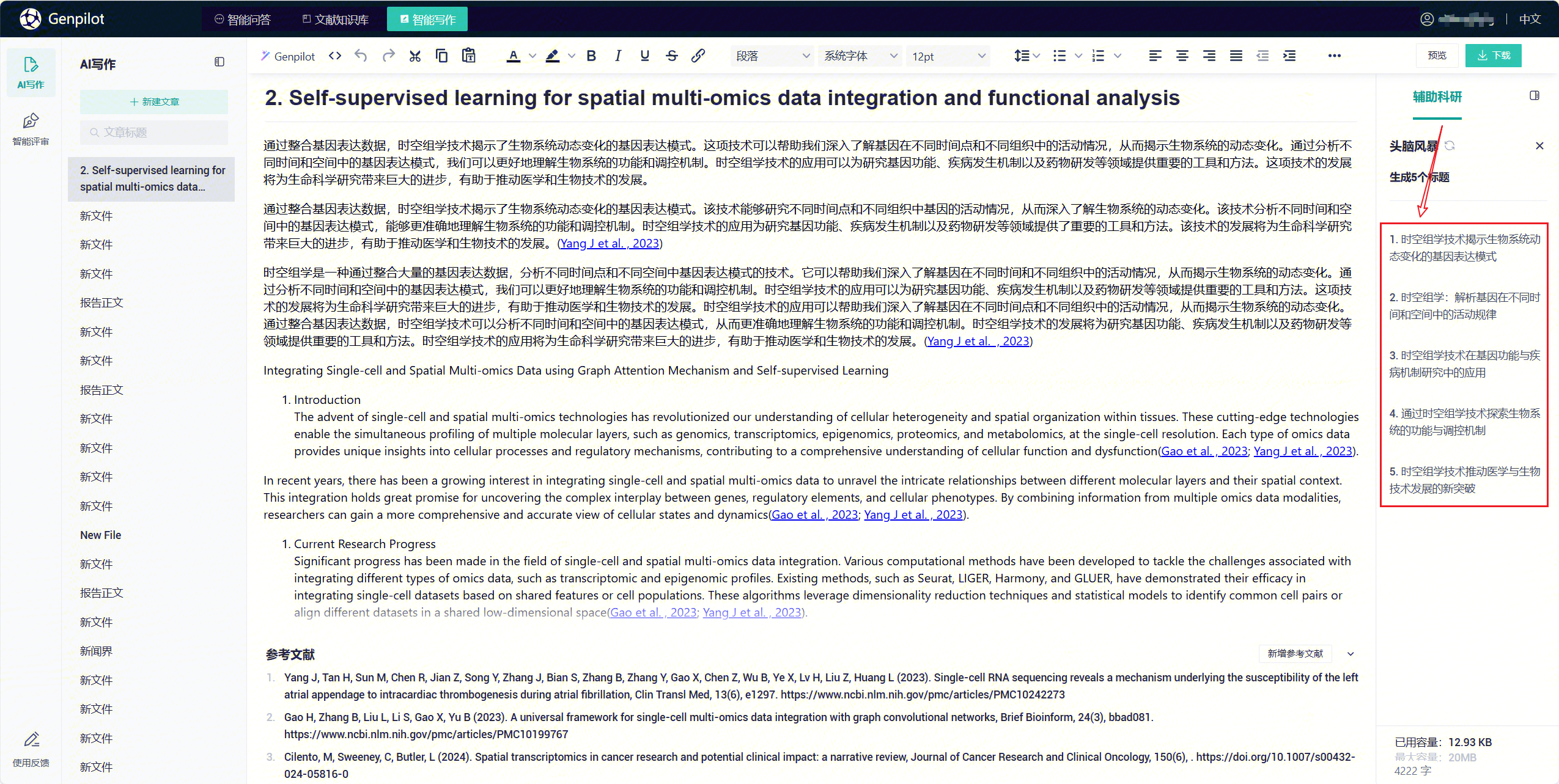The width and height of the screenshot is (1559, 784).
Task: Click the 新增参考文献 button
Action: [x=1295, y=654]
